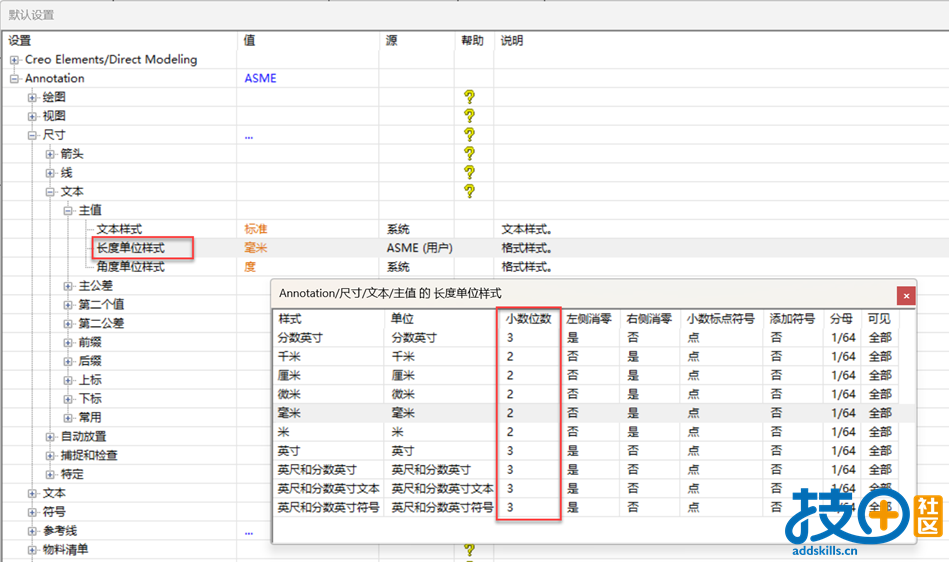Open help for the 尺寸 row
This screenshot has width=949, height=562.
(469, 134)
